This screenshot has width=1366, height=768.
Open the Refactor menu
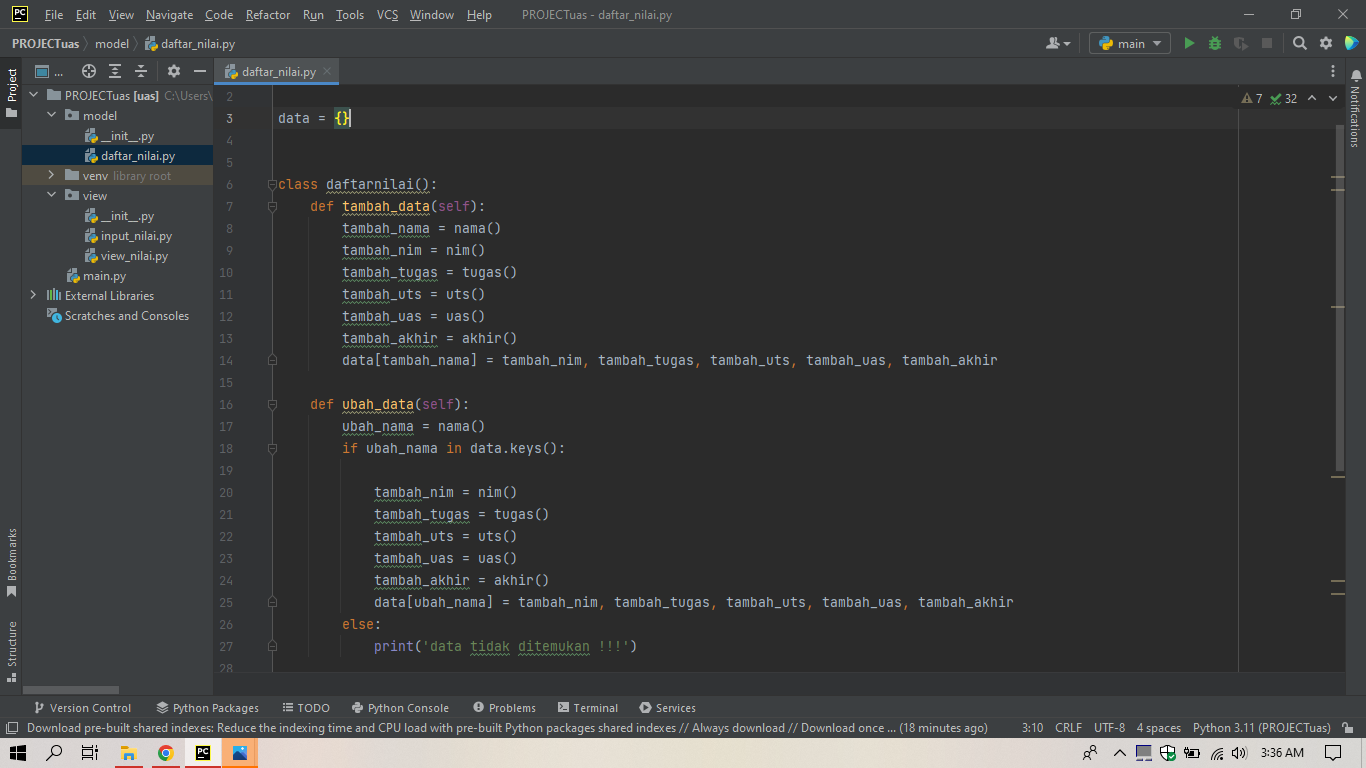tap(268, 15)
